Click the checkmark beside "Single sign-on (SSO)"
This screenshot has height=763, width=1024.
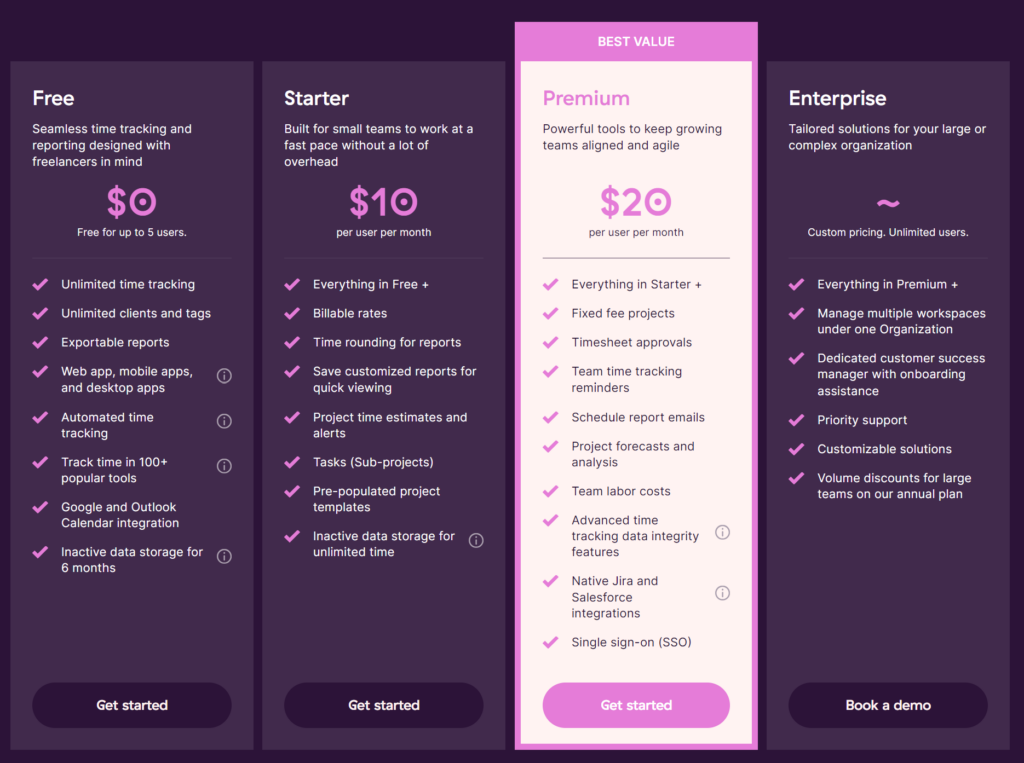[550, 642]
